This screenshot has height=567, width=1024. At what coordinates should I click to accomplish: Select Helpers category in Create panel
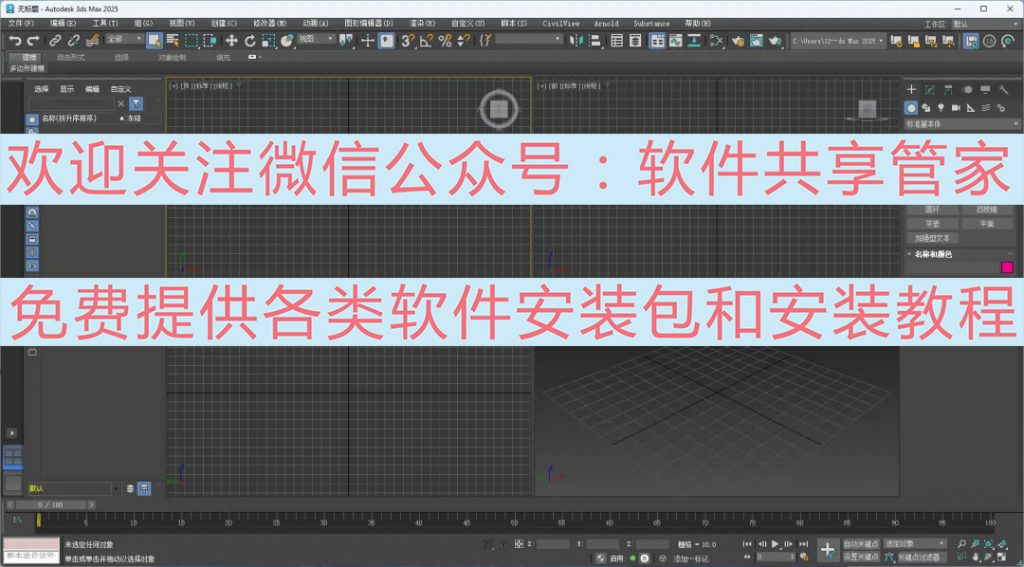tap(971, 108)
